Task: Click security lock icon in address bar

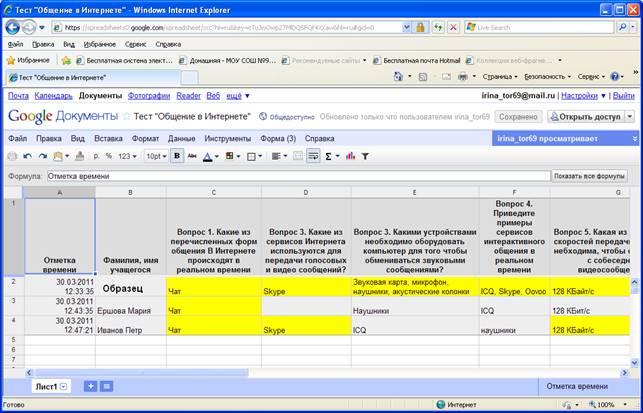Action: [x=420, y=27]
